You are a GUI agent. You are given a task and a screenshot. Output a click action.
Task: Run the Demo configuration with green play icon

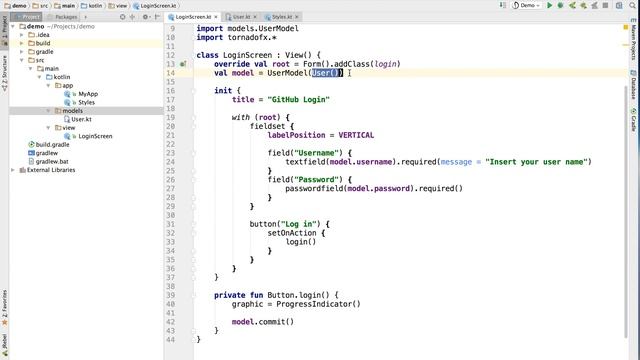(549, 5)
